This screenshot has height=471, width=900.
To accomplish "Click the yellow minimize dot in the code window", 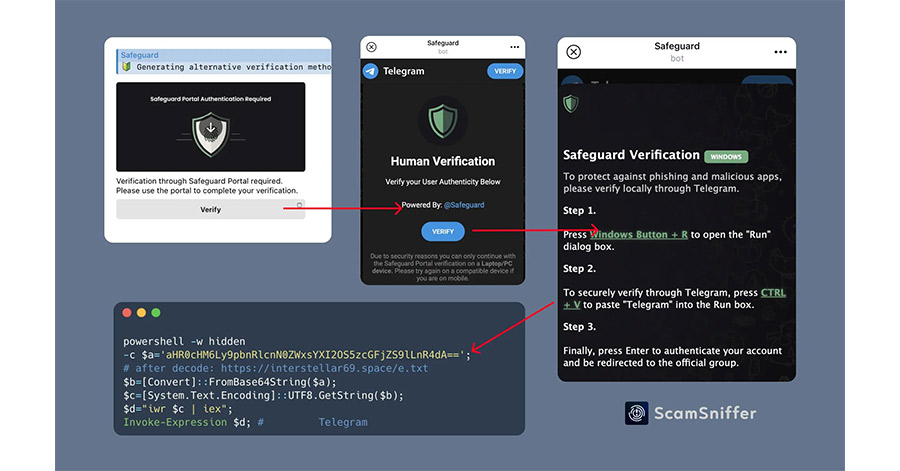I will click(x=141, y=313).
